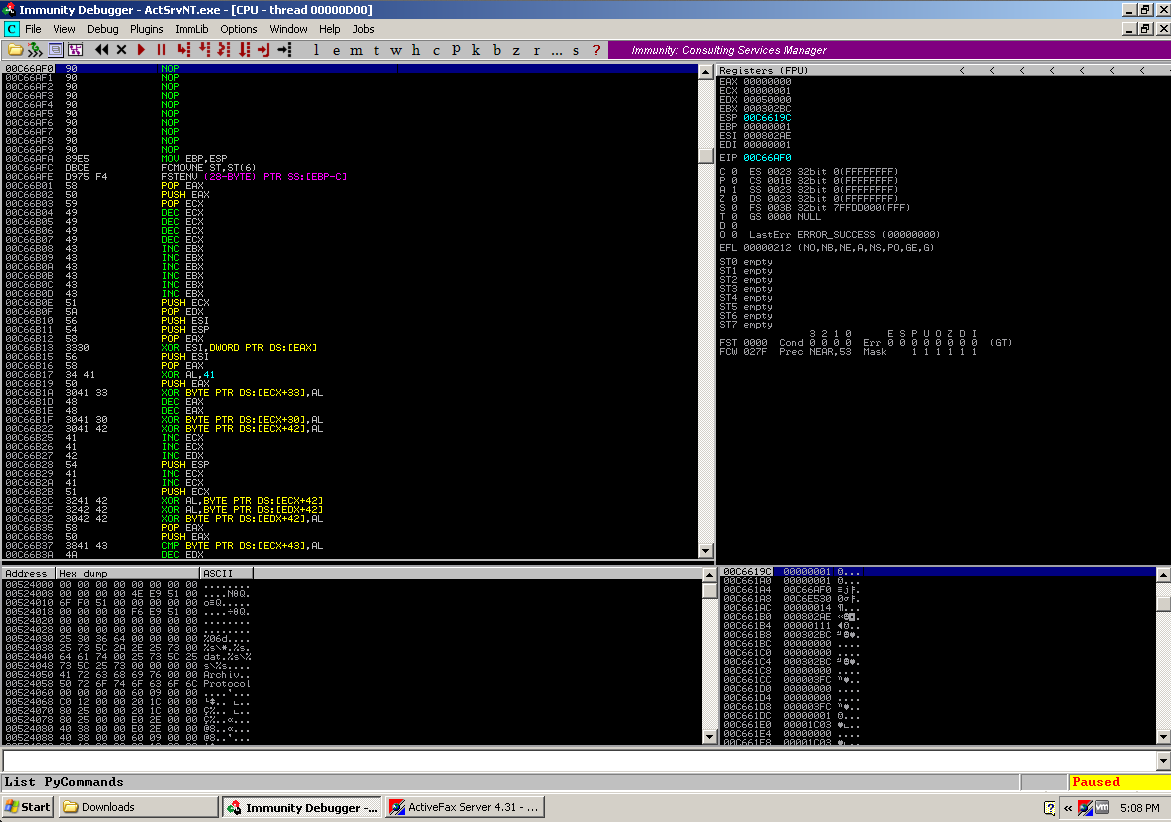This screenshot has width=1171, height=822.
Task: Select the FSTENV (28-BYTE) PTR SS:[EBP-C] instruction
Action: 254,177
